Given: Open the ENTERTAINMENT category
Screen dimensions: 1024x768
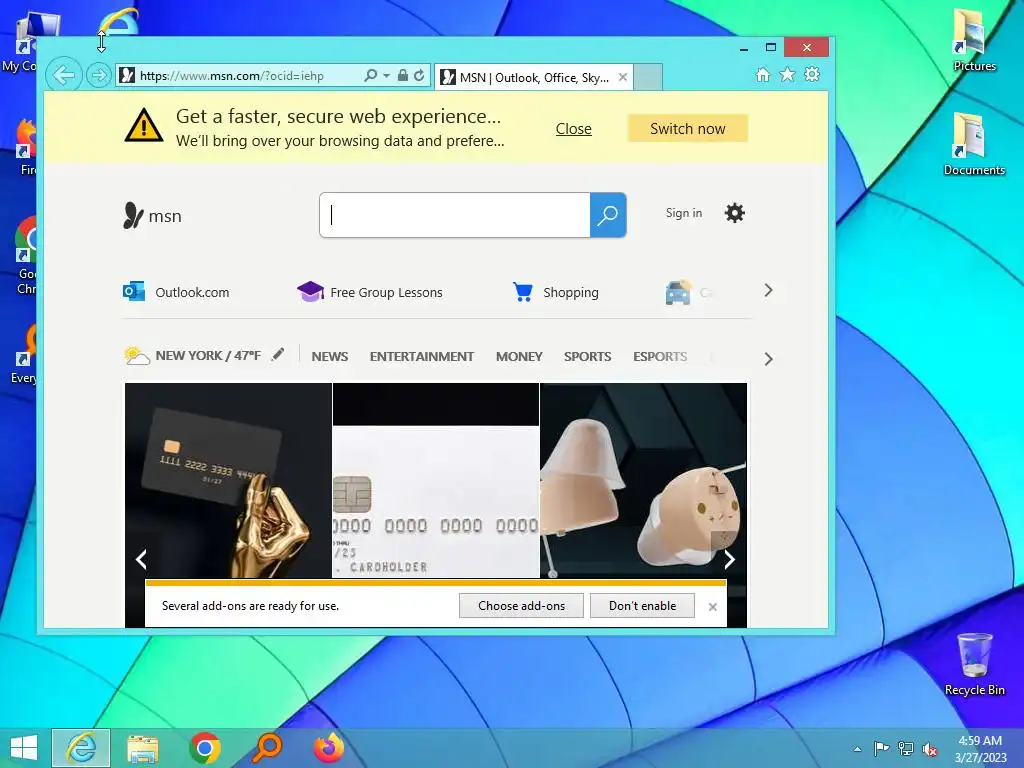Looking at the screenshot, I should coord(422,357).
